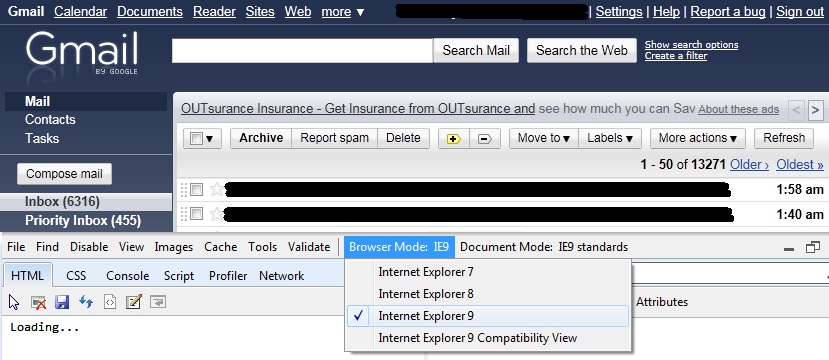Open the Move to dropdown
This screenshot has height=360, width=829.
point(544,139)
